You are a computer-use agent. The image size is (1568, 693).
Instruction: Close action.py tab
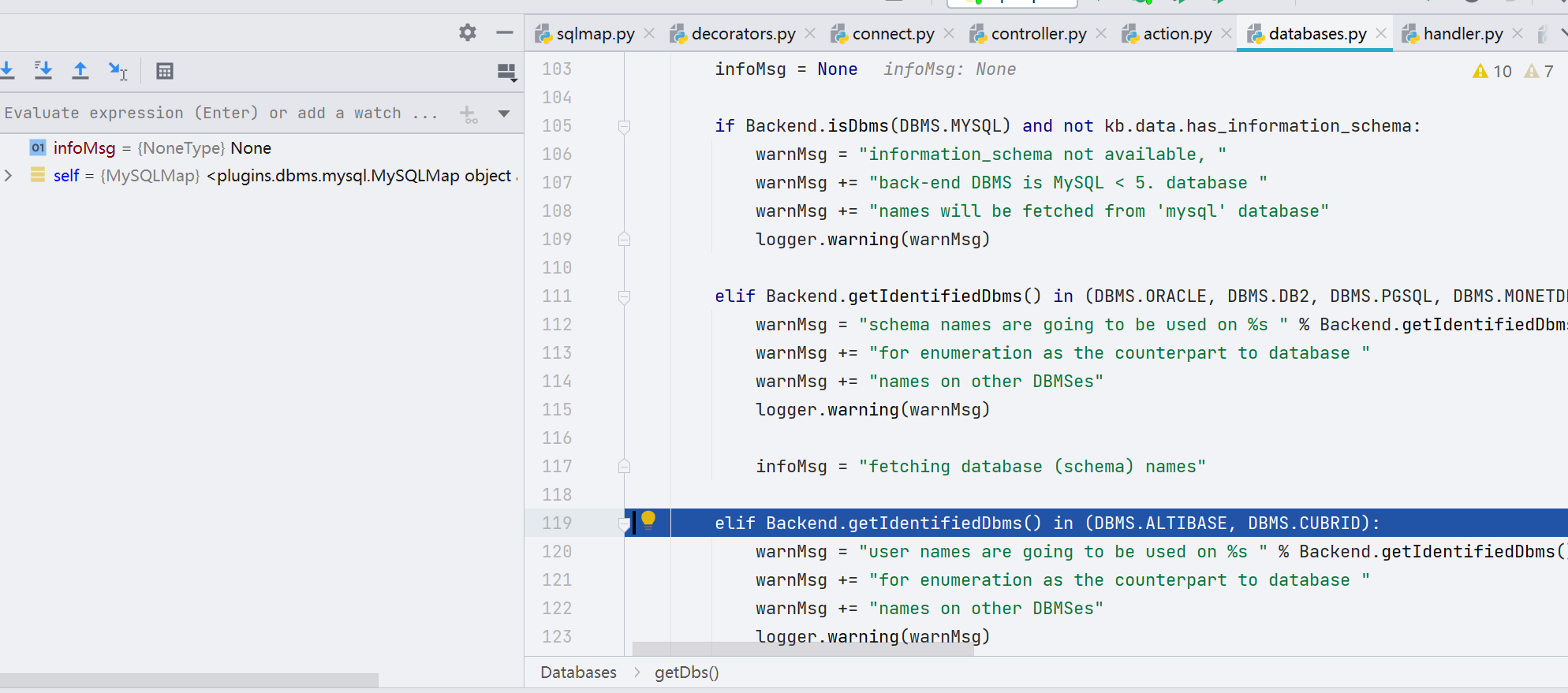pos(1226,33)
